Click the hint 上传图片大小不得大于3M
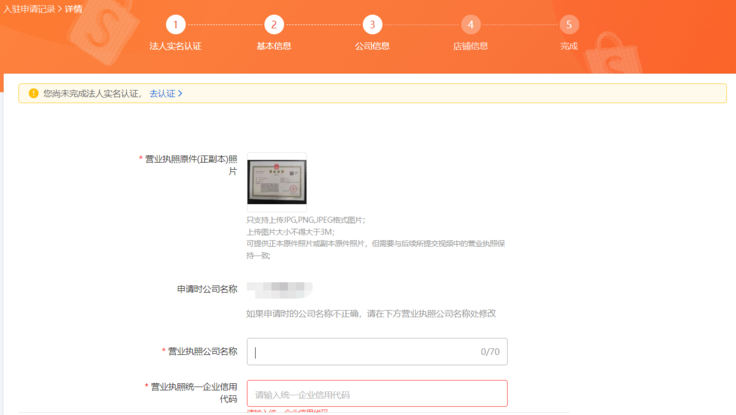Viewport: 736px width, 415px height. coord(291,232)
